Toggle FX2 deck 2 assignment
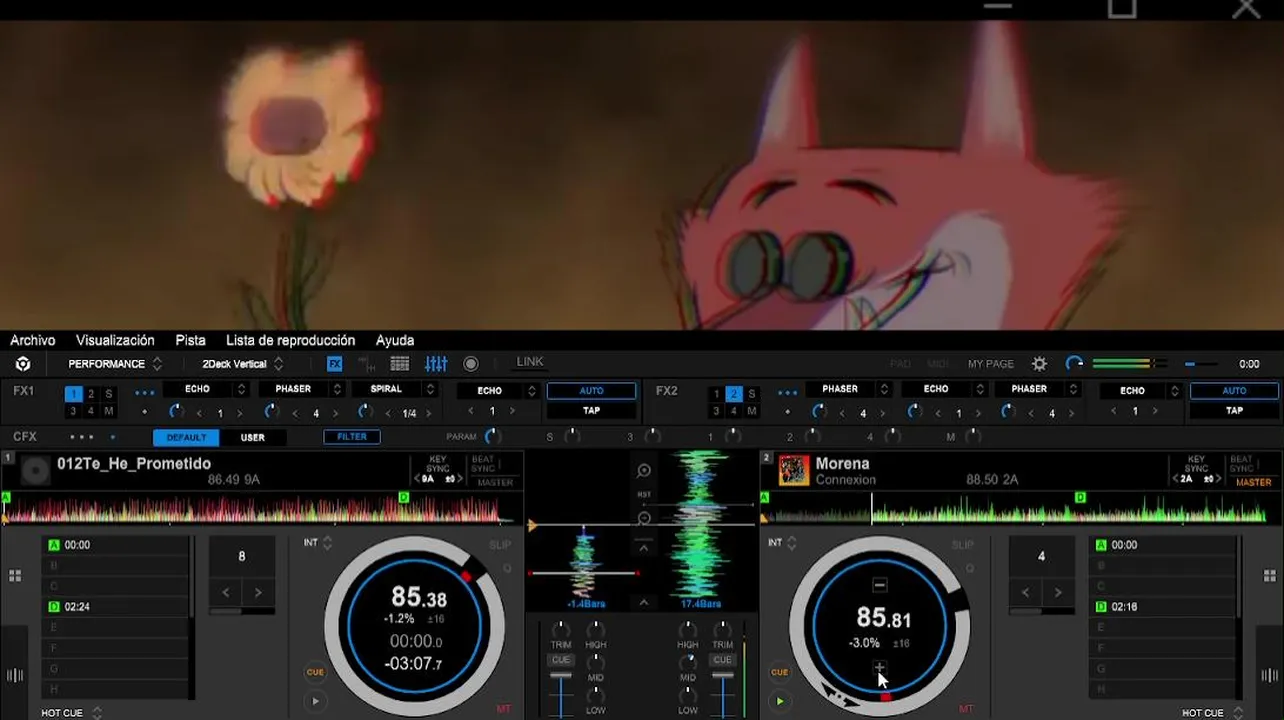The height and width of the screenshot is (720, 1284). pos(734,394)
